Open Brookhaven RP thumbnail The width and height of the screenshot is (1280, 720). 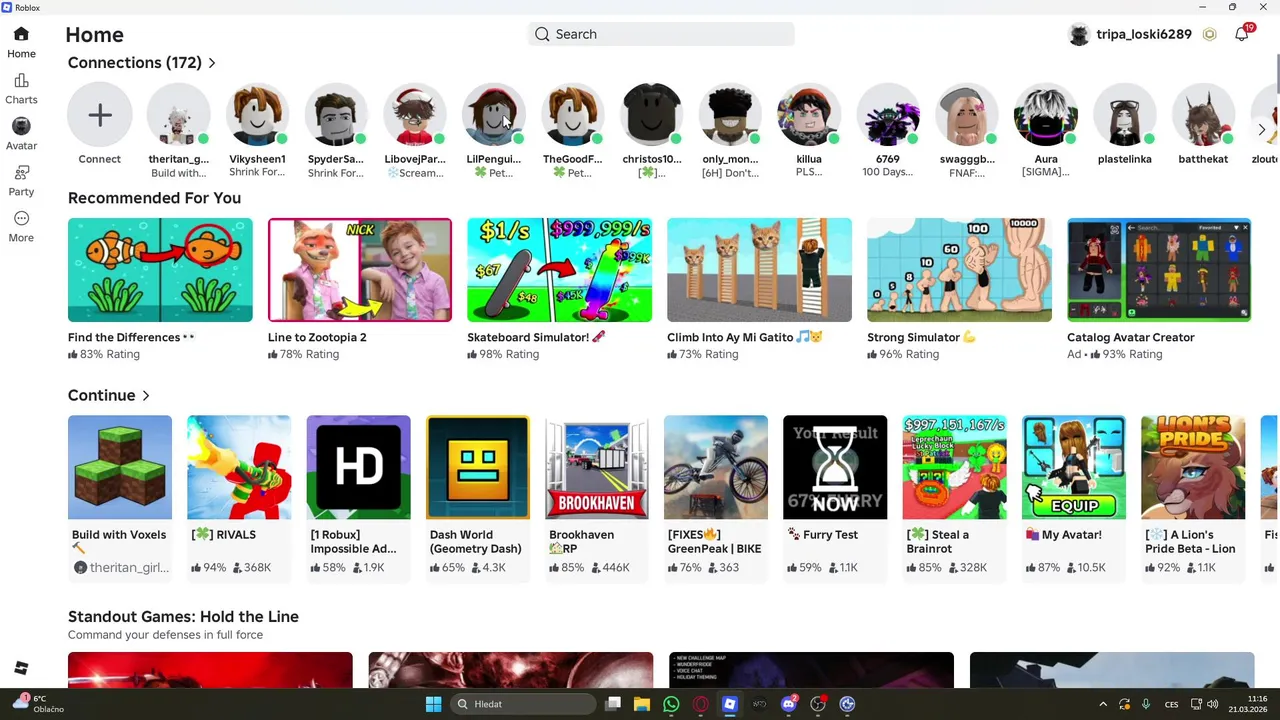(597, 467)
